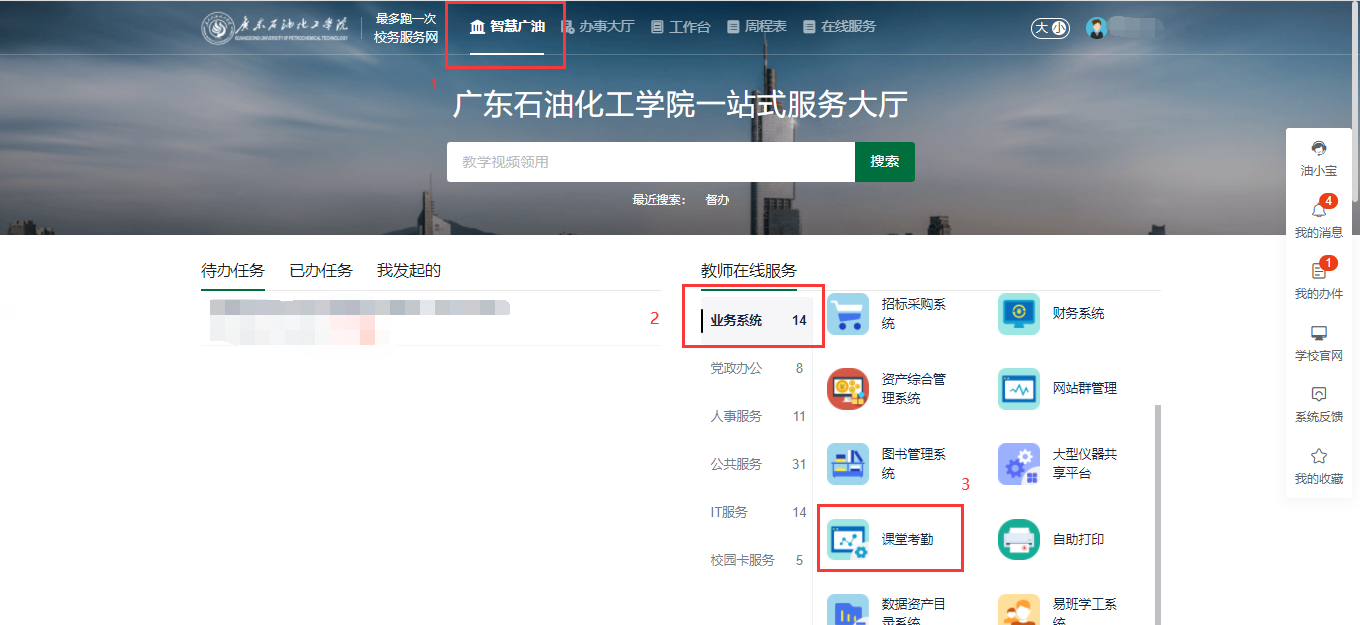Viewport: 1360px width, 625px height.
Task: Open 办事大厅 in top navigation
Action: pos(597,27)
